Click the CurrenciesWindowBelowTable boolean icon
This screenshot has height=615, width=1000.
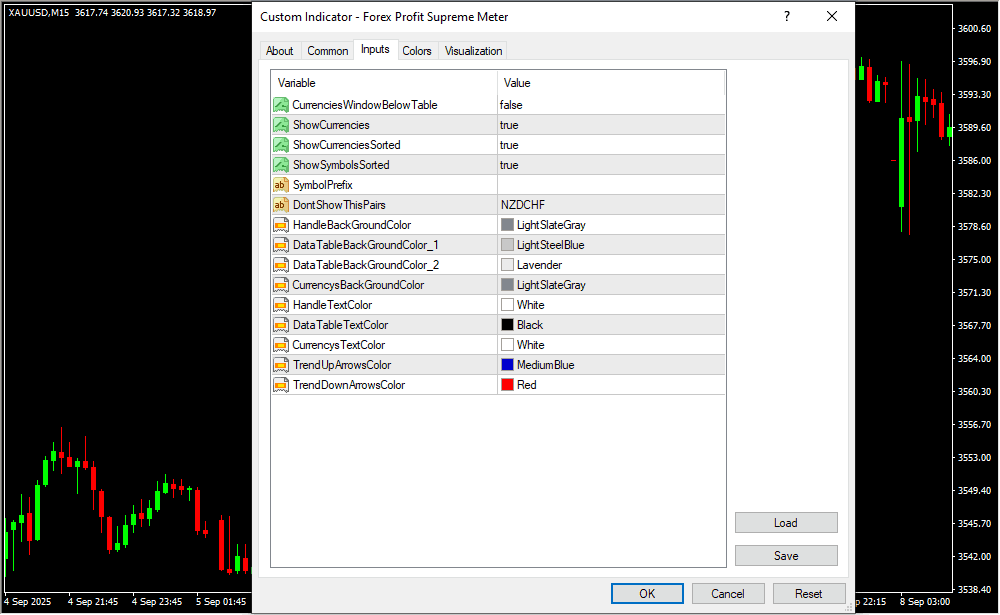tap(280, 105)
